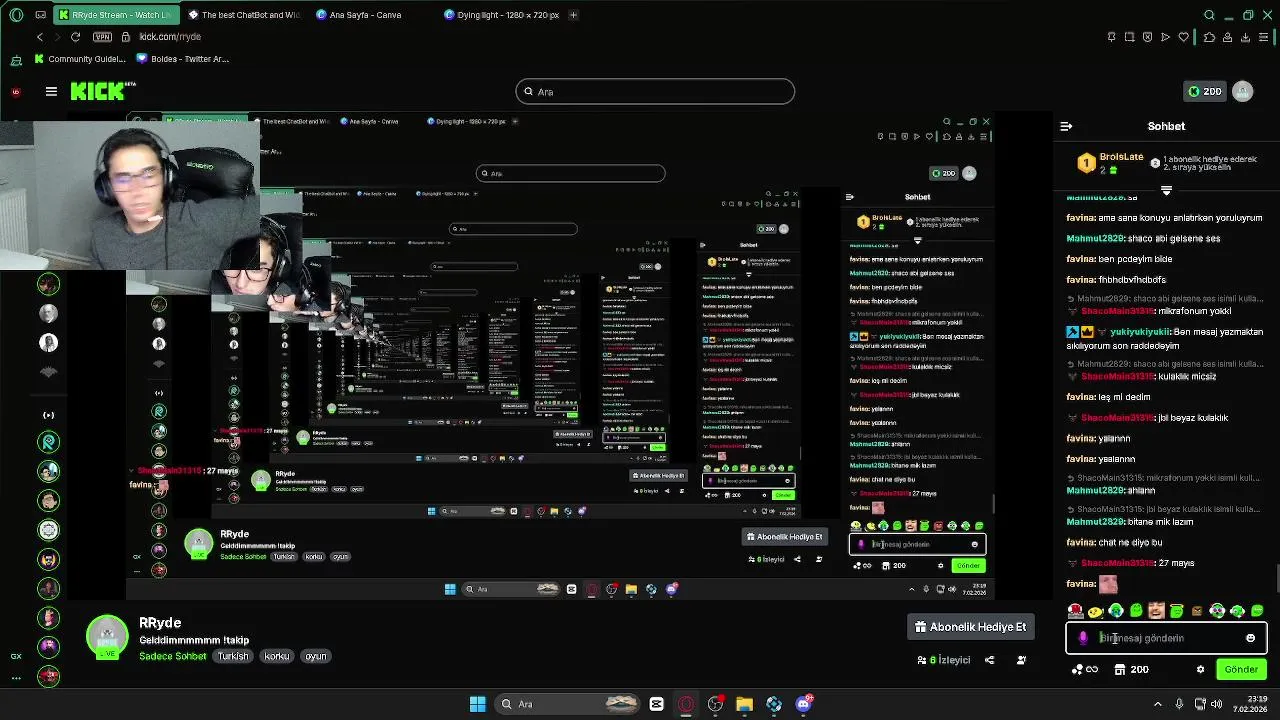This screenshot has height=720, width=1280.
Task: Click 'Abonelik Hediye Et' gift button
Action: click(x=970, y=627)
